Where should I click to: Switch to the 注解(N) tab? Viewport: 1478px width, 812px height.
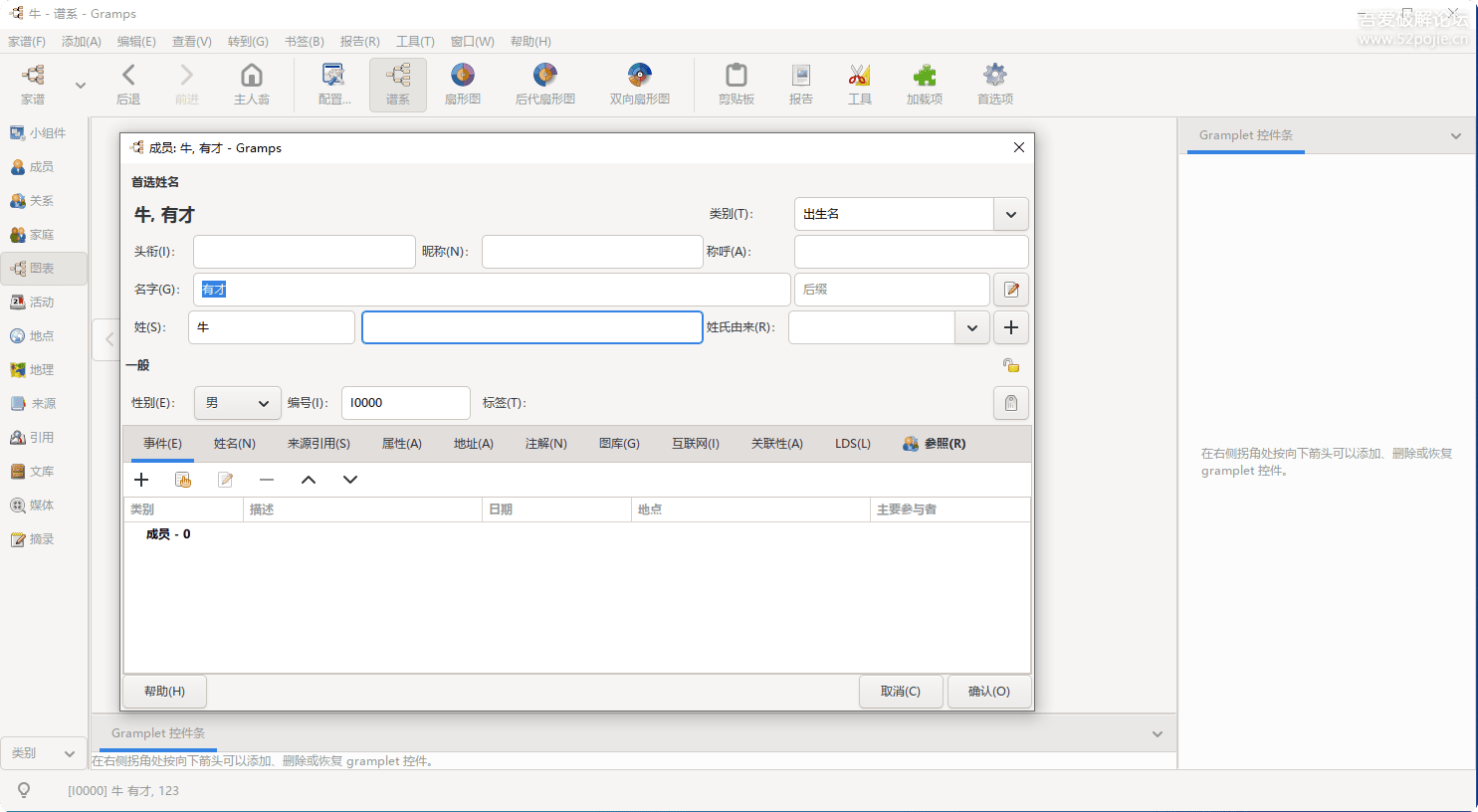tap(545, 444)
